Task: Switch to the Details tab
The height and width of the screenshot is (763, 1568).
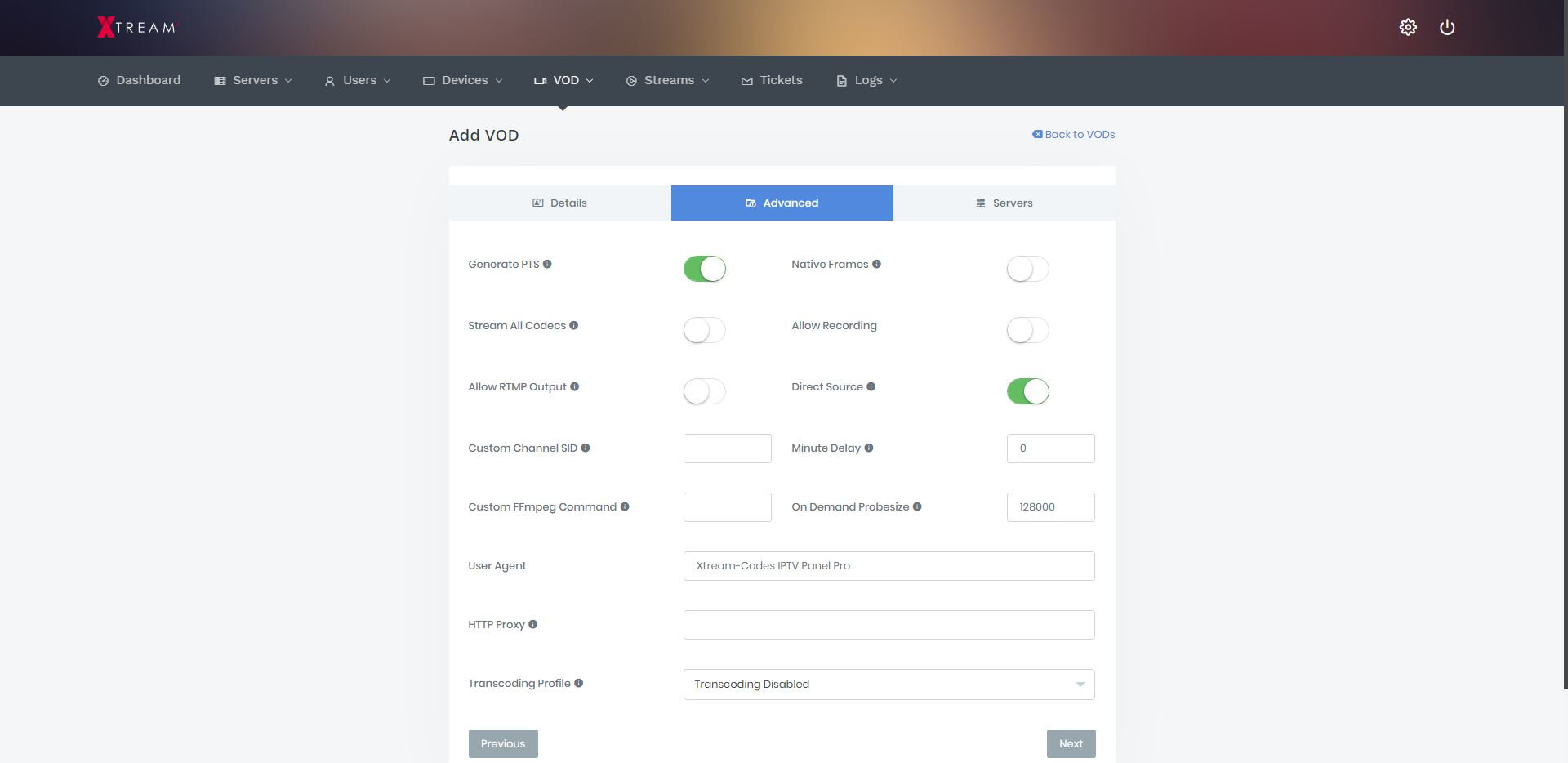Action: pyautogui.click(x=560, y=203)
